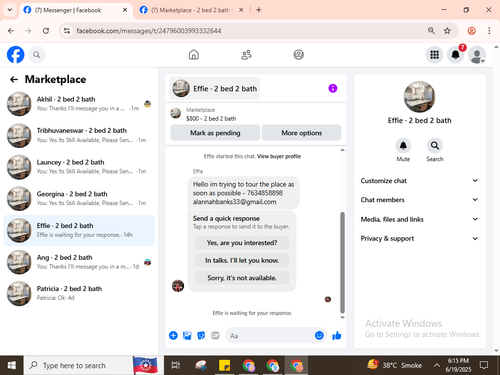The width and height of the screenshot is (500, 375).
Task: Expand the Customize chat section
Action: click(419, 181)
